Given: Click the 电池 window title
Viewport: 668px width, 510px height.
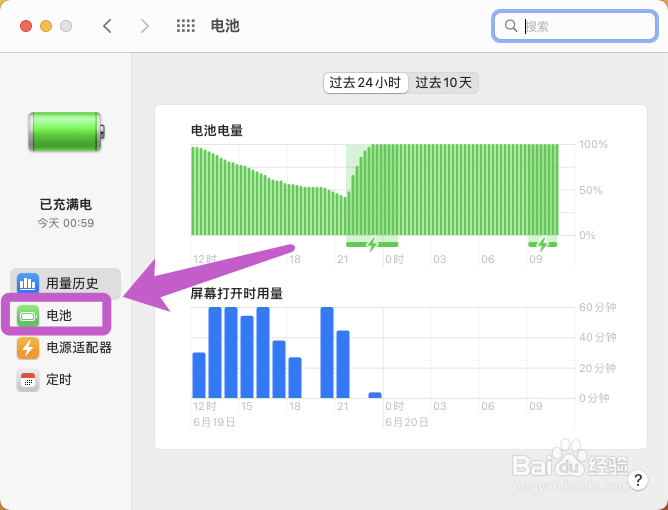Looking at the screenshot, I should pos(225,26).
